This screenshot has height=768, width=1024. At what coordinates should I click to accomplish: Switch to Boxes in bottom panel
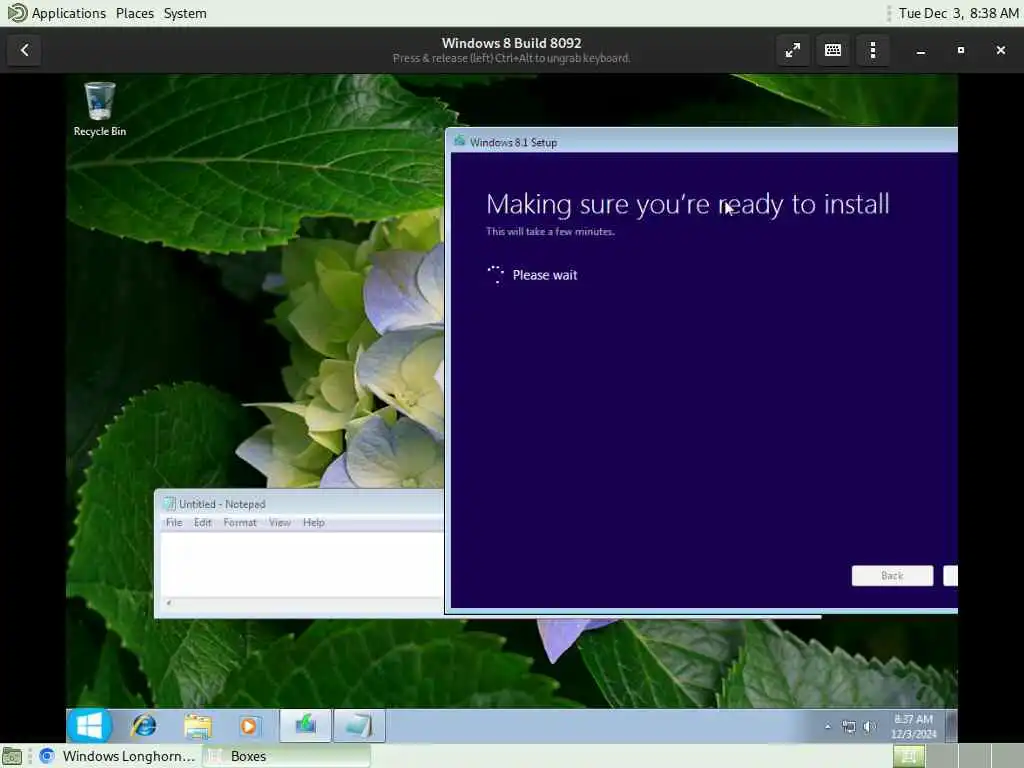[x=287, y=756]
